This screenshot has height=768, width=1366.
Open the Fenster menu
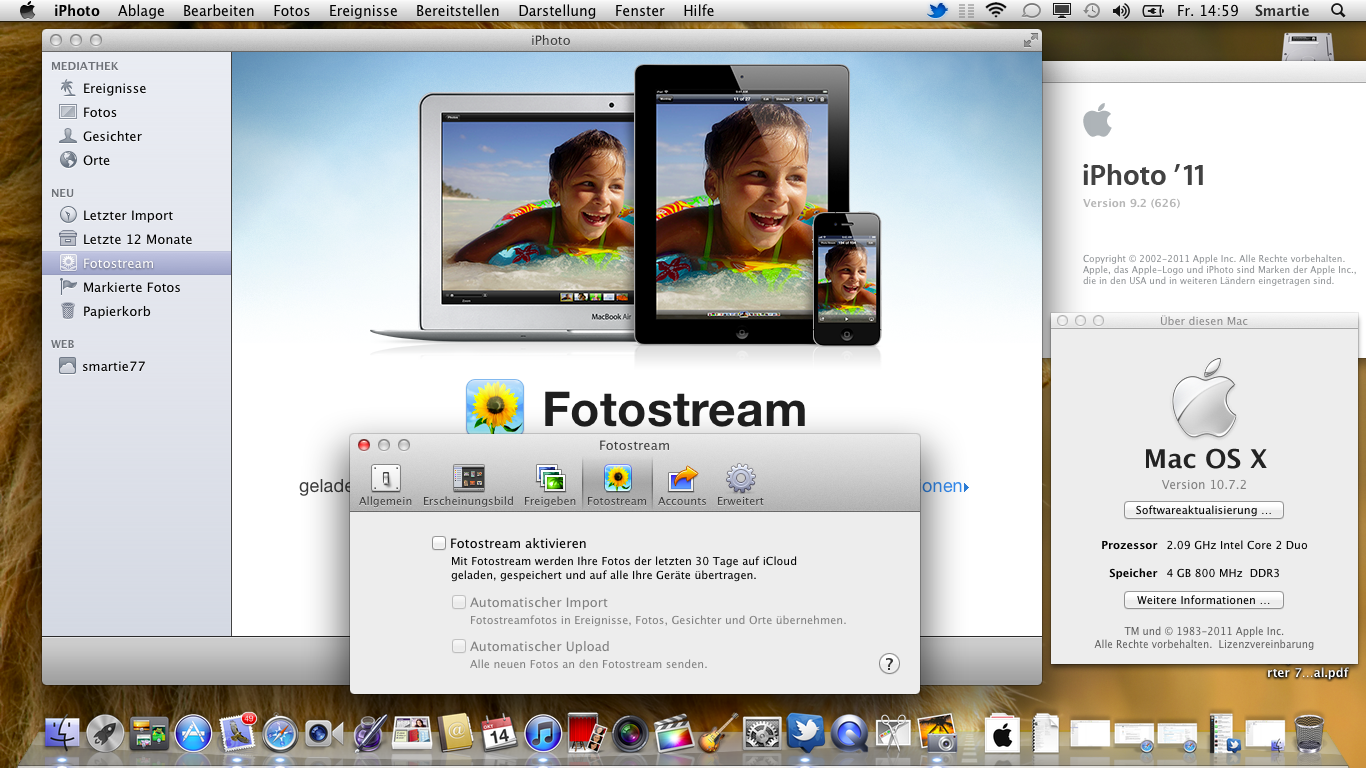click(x=640, y=11)
